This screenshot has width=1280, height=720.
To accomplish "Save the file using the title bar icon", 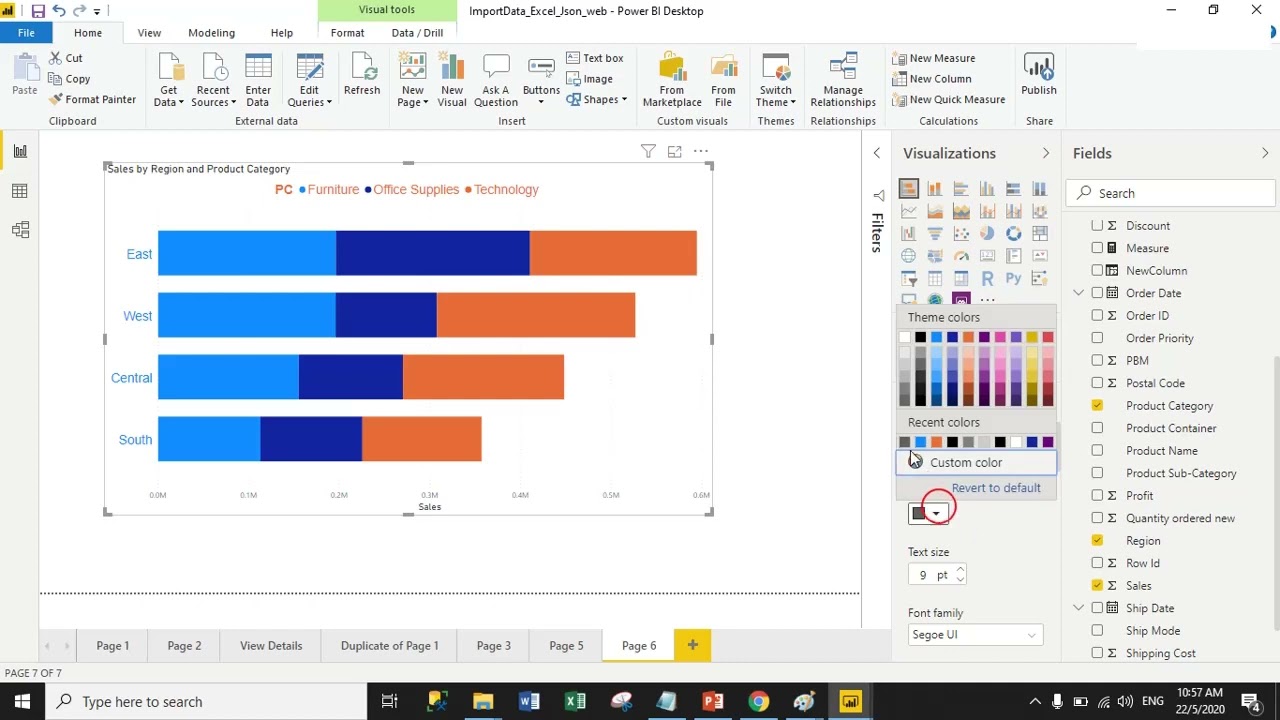I will pos(38,11).
